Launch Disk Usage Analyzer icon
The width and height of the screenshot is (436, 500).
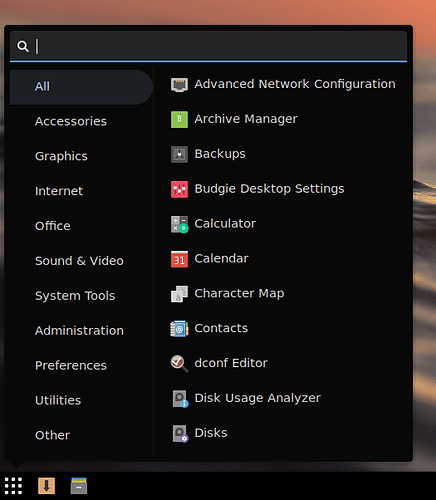click(180, 399)
